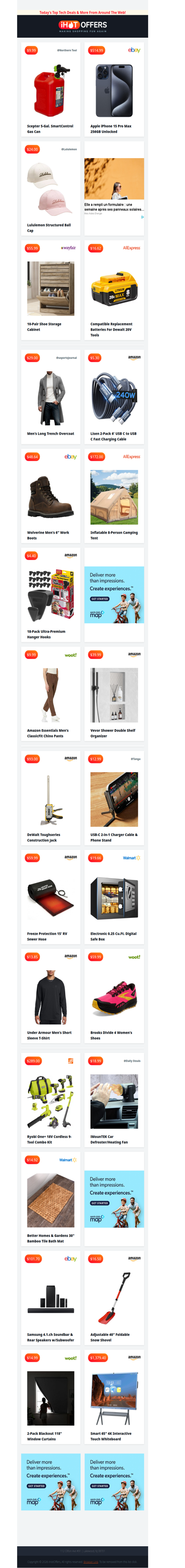
Task: Click the red unsubscribe link in footer
Action: (x=91, y=1562)
